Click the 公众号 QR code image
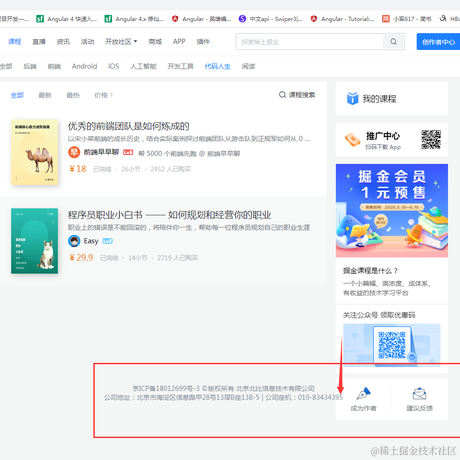Image resolution: width=460 pixels, height=460 pixels. click(x=392, y=345)
